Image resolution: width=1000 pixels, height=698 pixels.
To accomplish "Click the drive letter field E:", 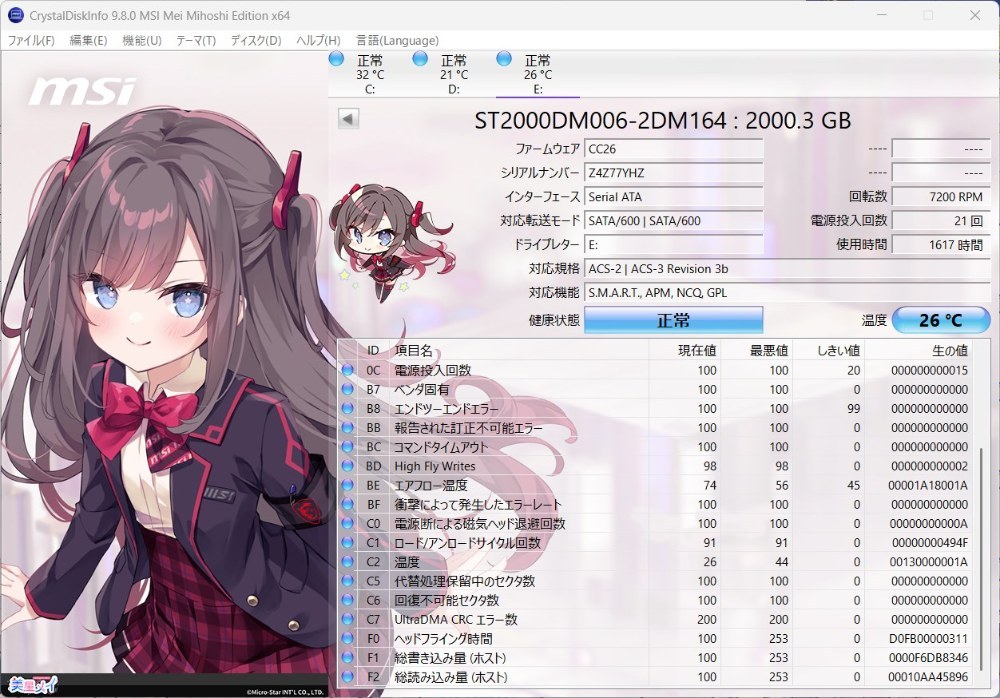I will [x=673, y=244].
